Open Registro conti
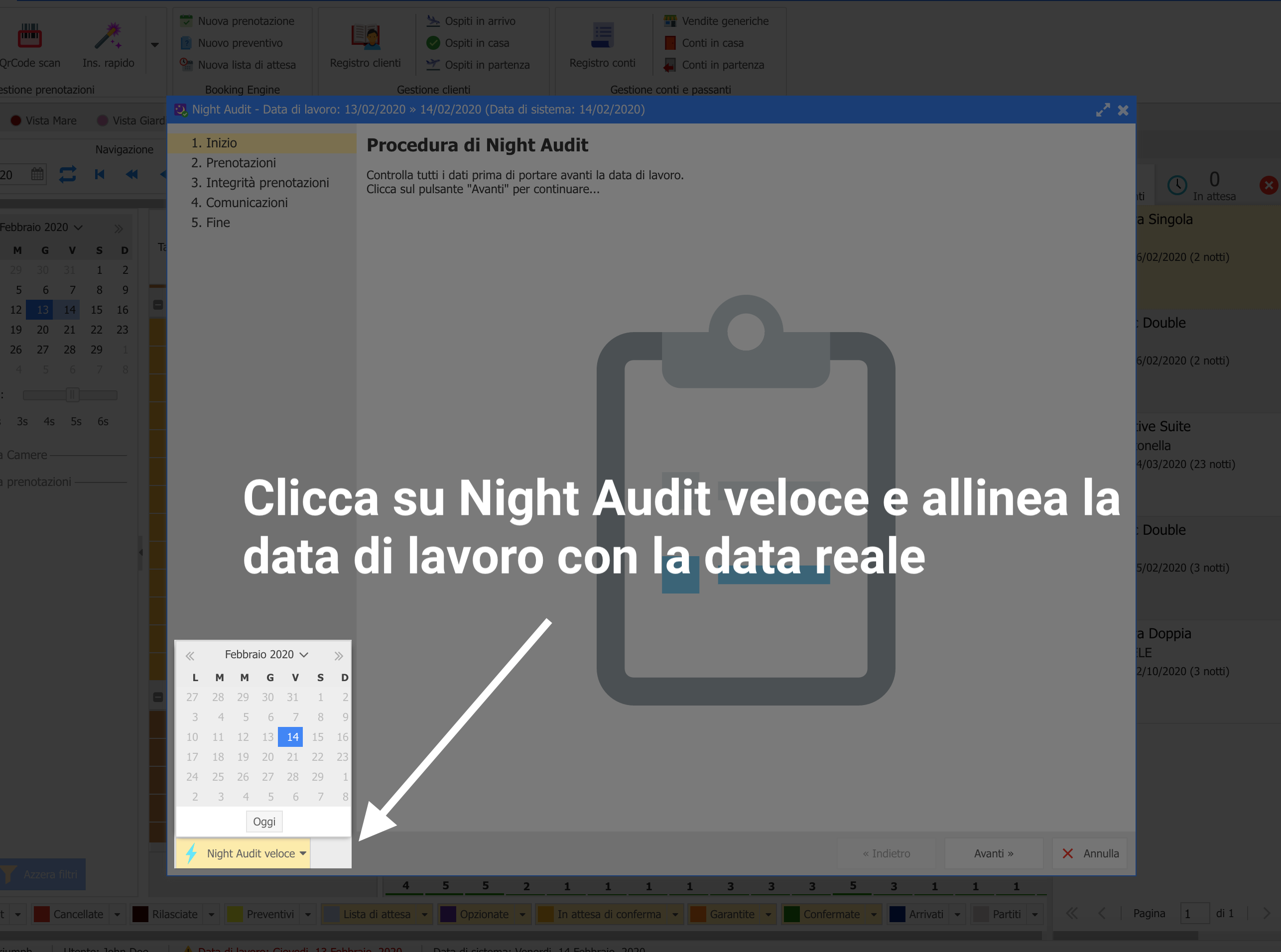The width and height of the screenshot is (1281, 952). 602,45
